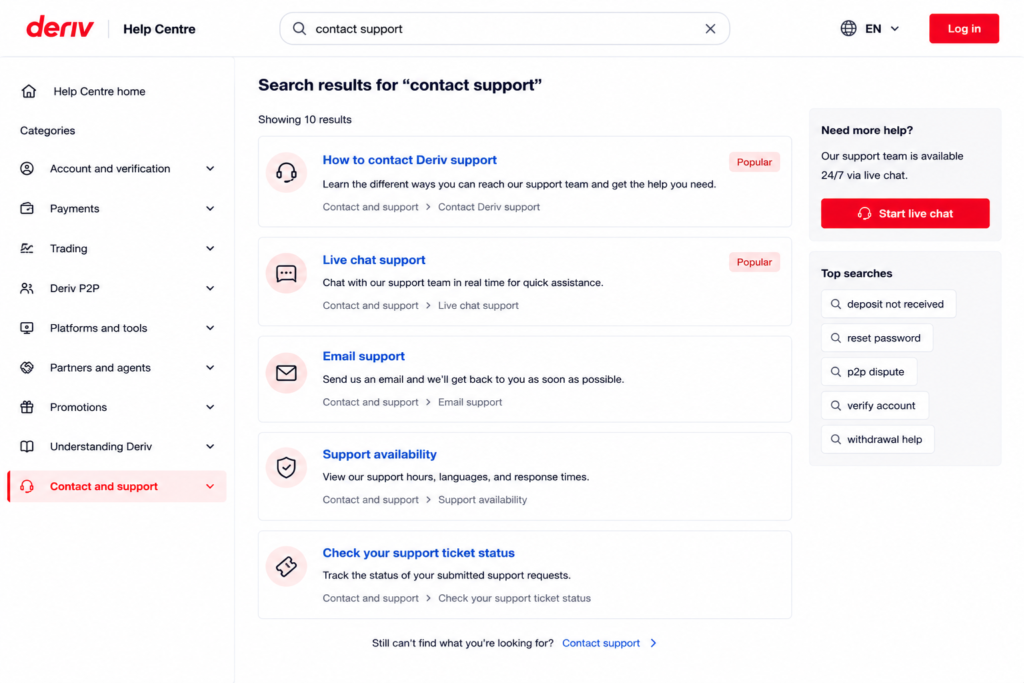
Task: Click the shield icon on Support availability card
Action: pos(286,468)
